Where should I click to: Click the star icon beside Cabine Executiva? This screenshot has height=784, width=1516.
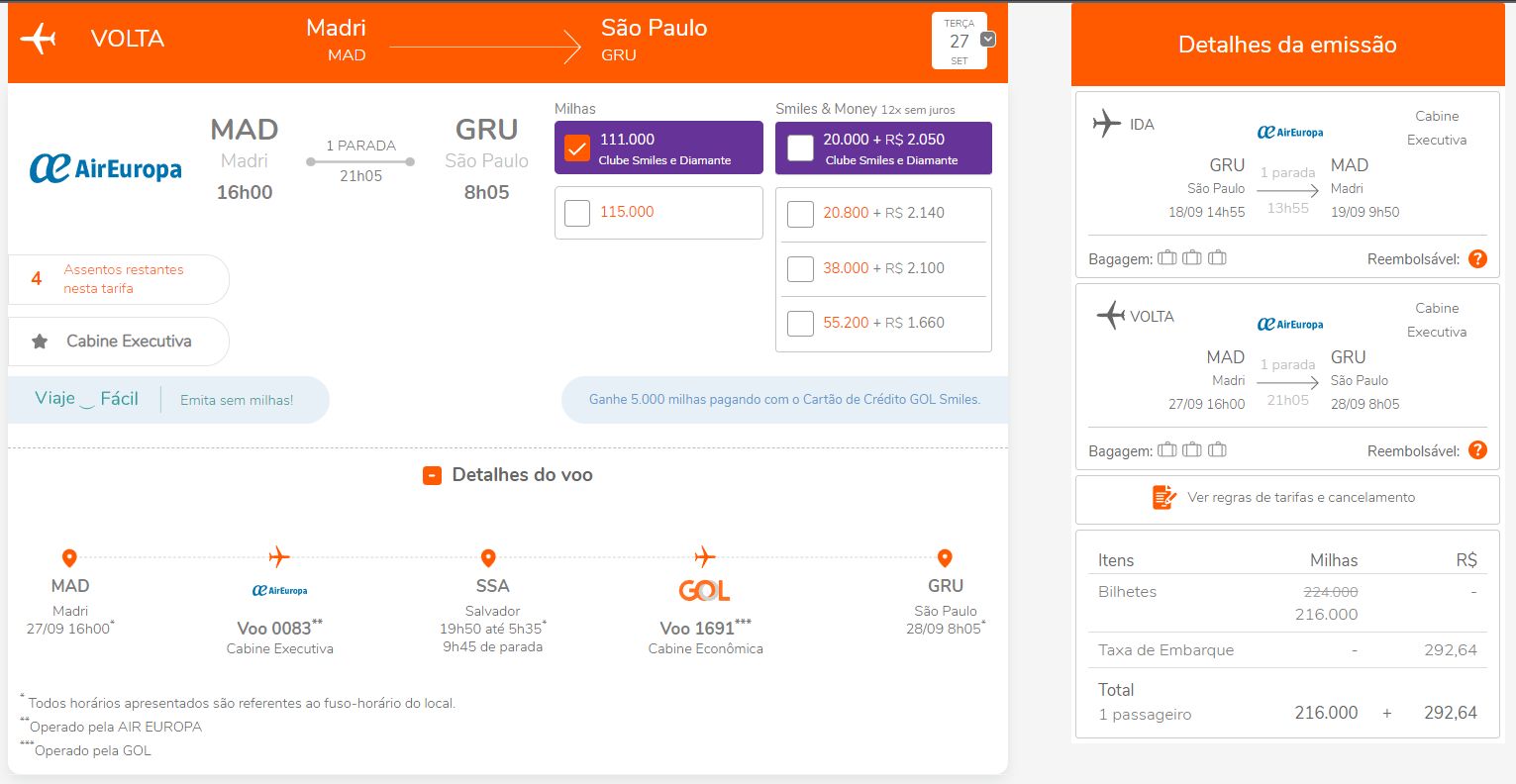40,342
